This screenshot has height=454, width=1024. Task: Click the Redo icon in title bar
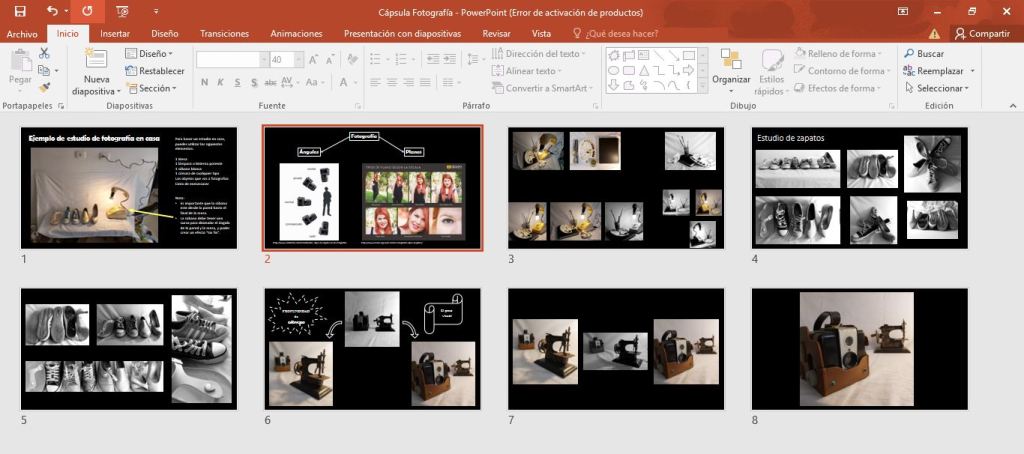pos(86,11)
